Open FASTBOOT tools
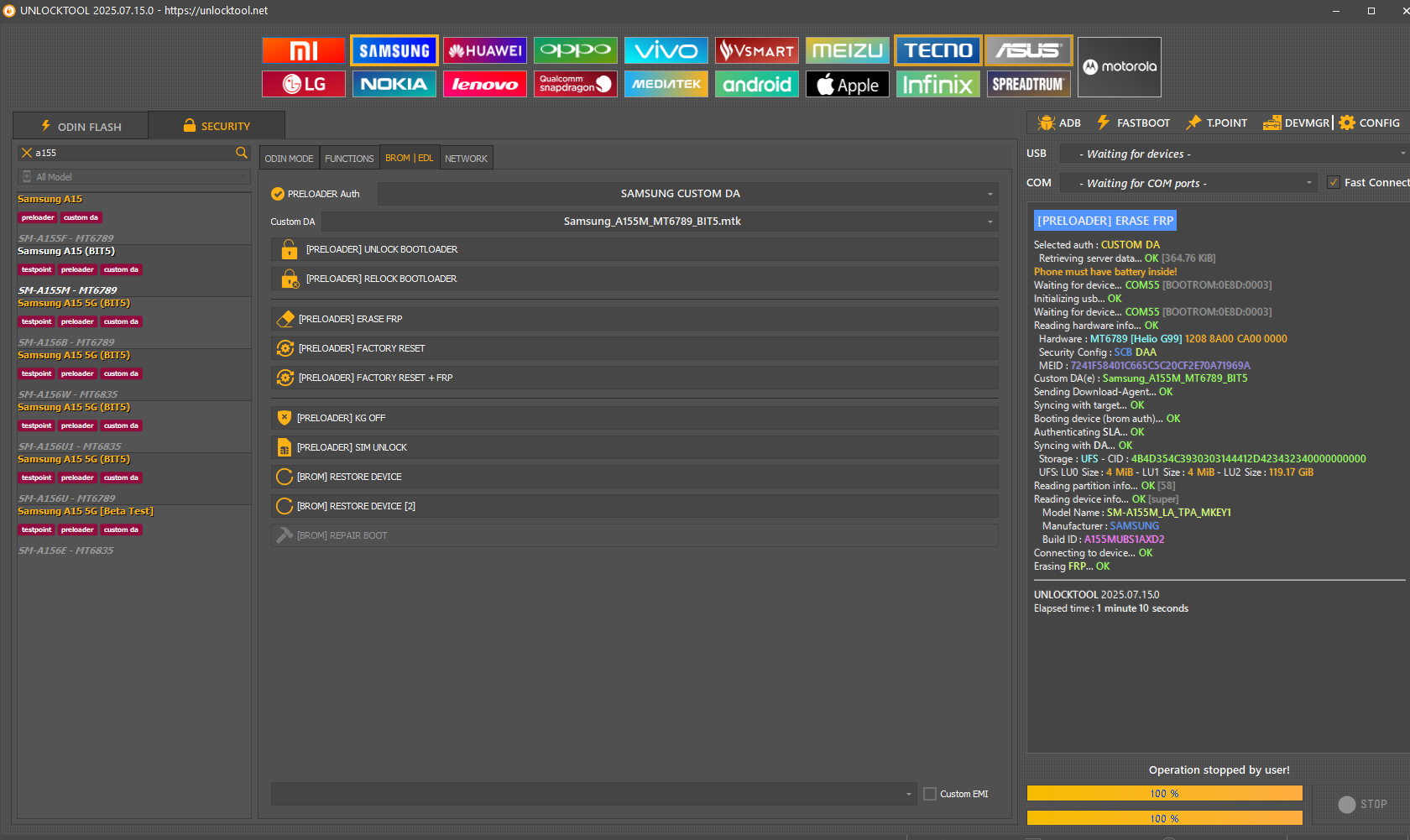This screenshot has width=1410, height=840. click(1133, 123)
